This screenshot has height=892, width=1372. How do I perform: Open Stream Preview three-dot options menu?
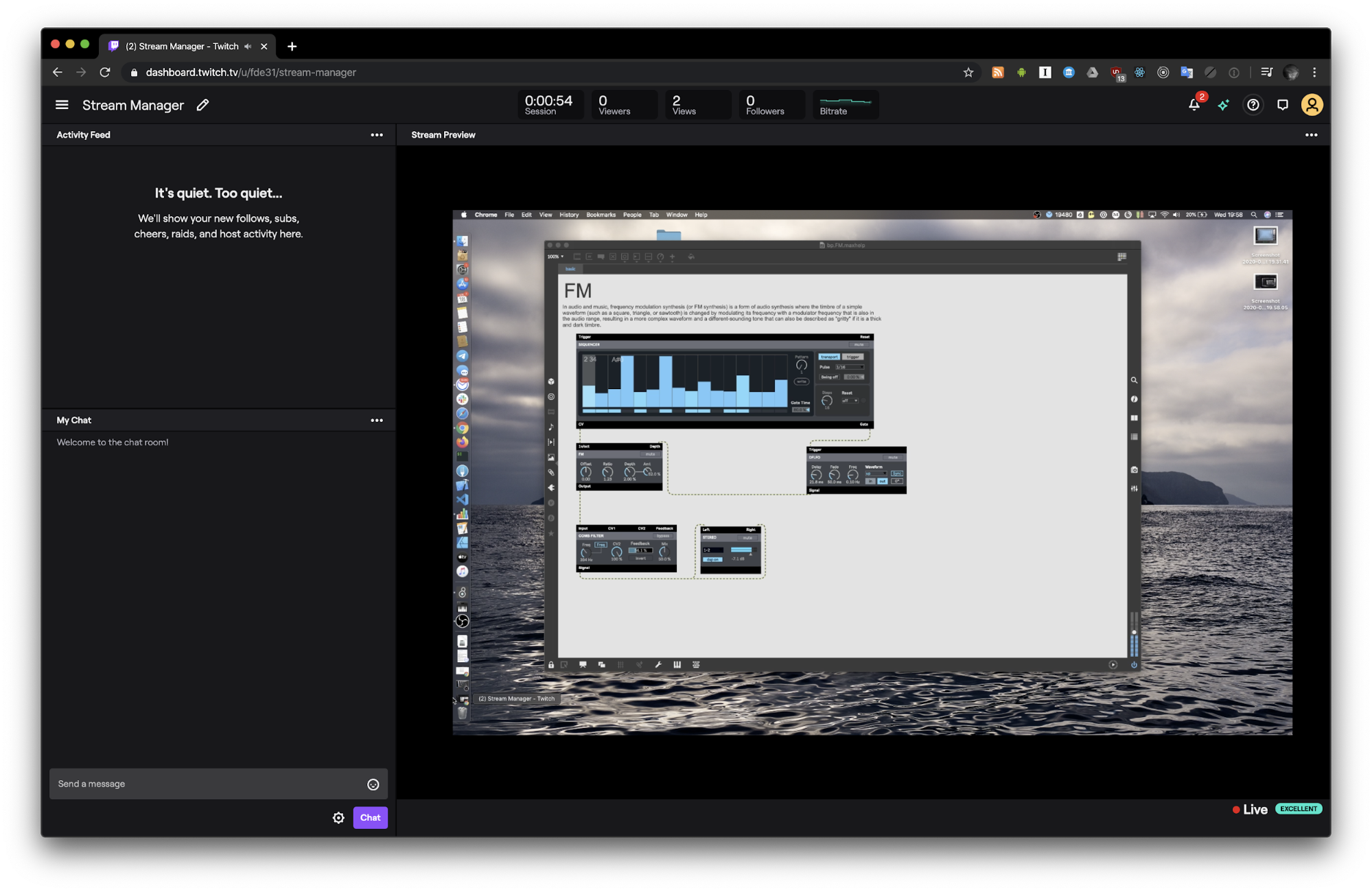pos(1311,135)
